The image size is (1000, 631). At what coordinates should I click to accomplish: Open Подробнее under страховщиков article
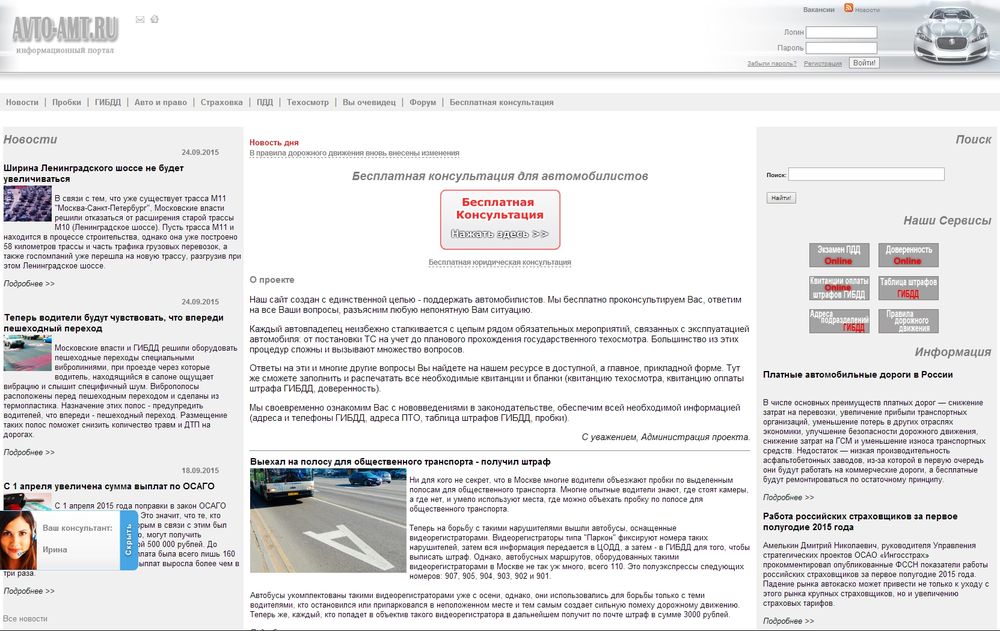(x=789, y=621)
